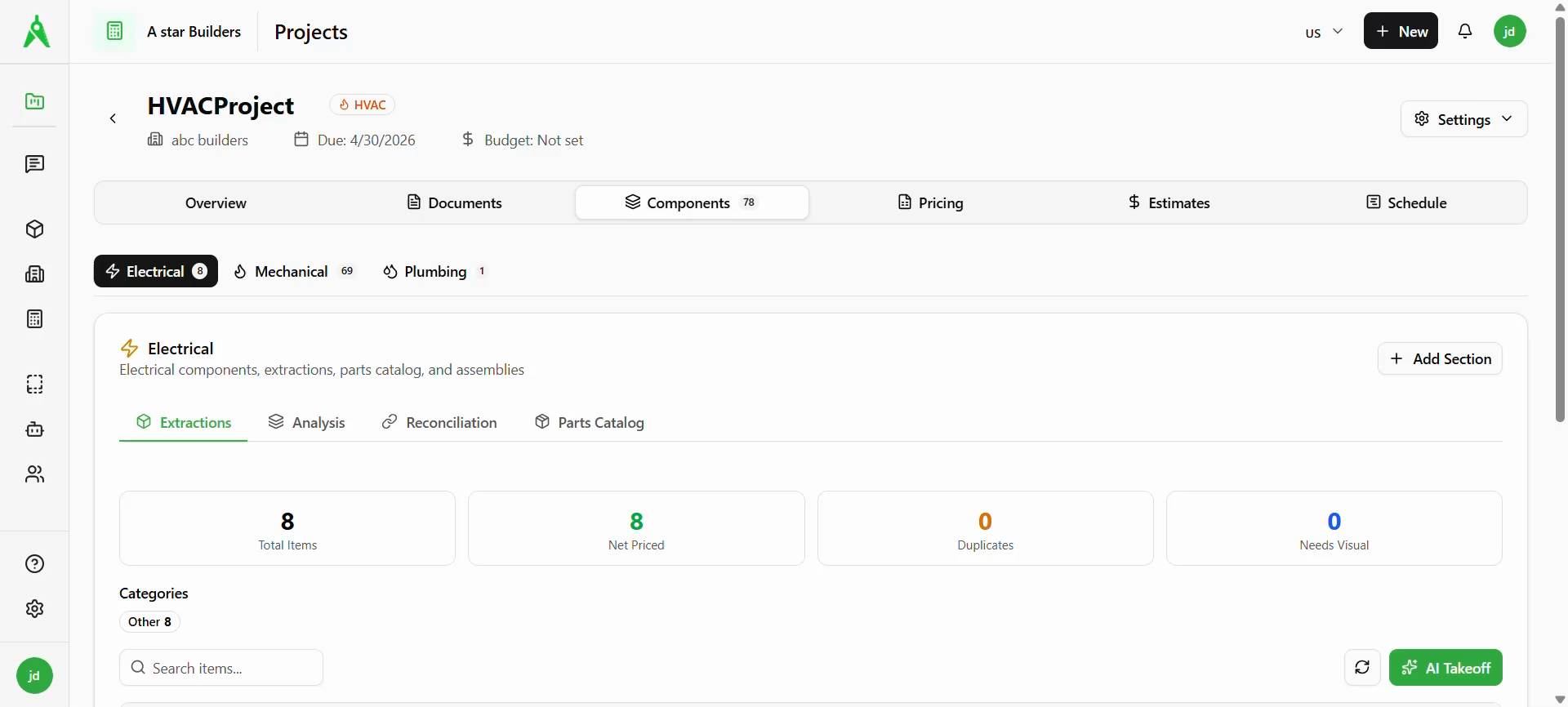
Task: Open the team users sidebar icon
Action: [x=34, y=474]
